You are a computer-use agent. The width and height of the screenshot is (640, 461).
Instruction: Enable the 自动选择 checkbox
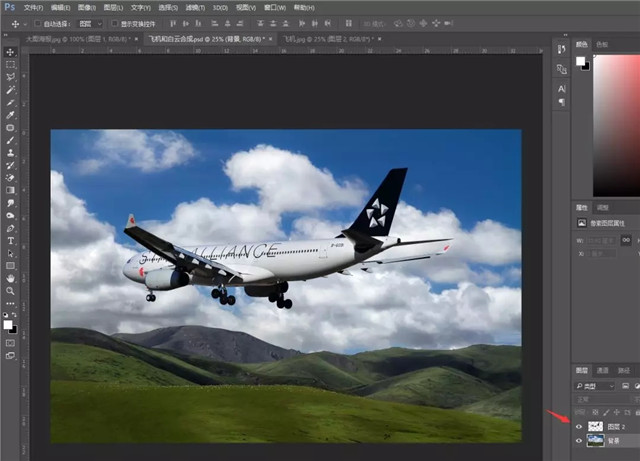[x=38, y=23]
